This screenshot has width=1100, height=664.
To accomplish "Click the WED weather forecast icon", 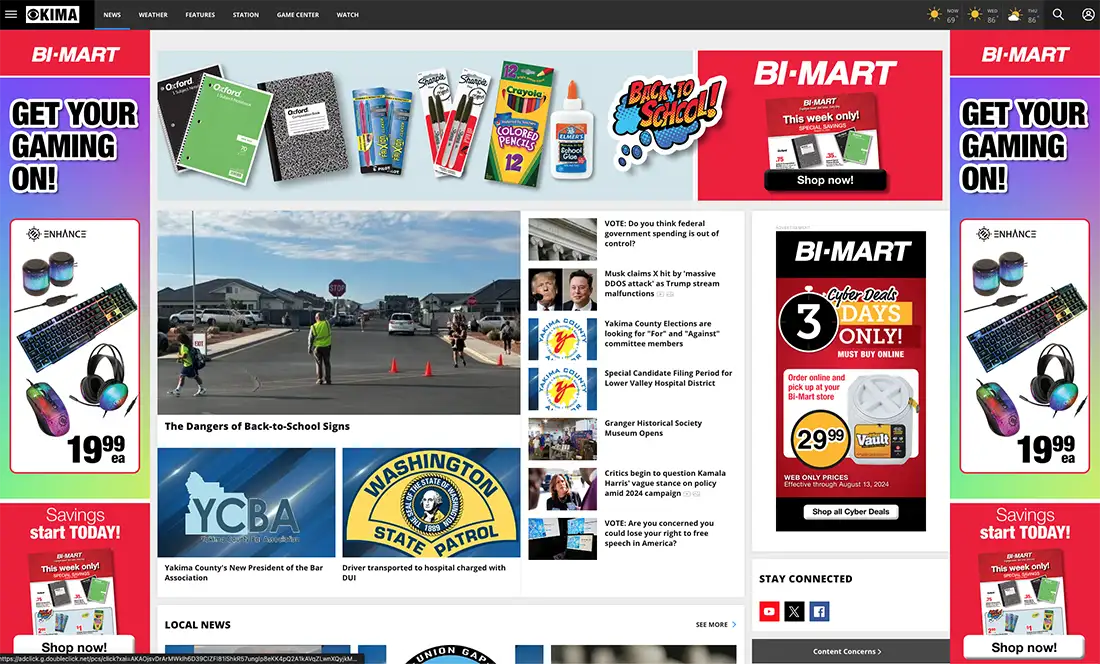I will pyautogui.click(x=975, y=14).
